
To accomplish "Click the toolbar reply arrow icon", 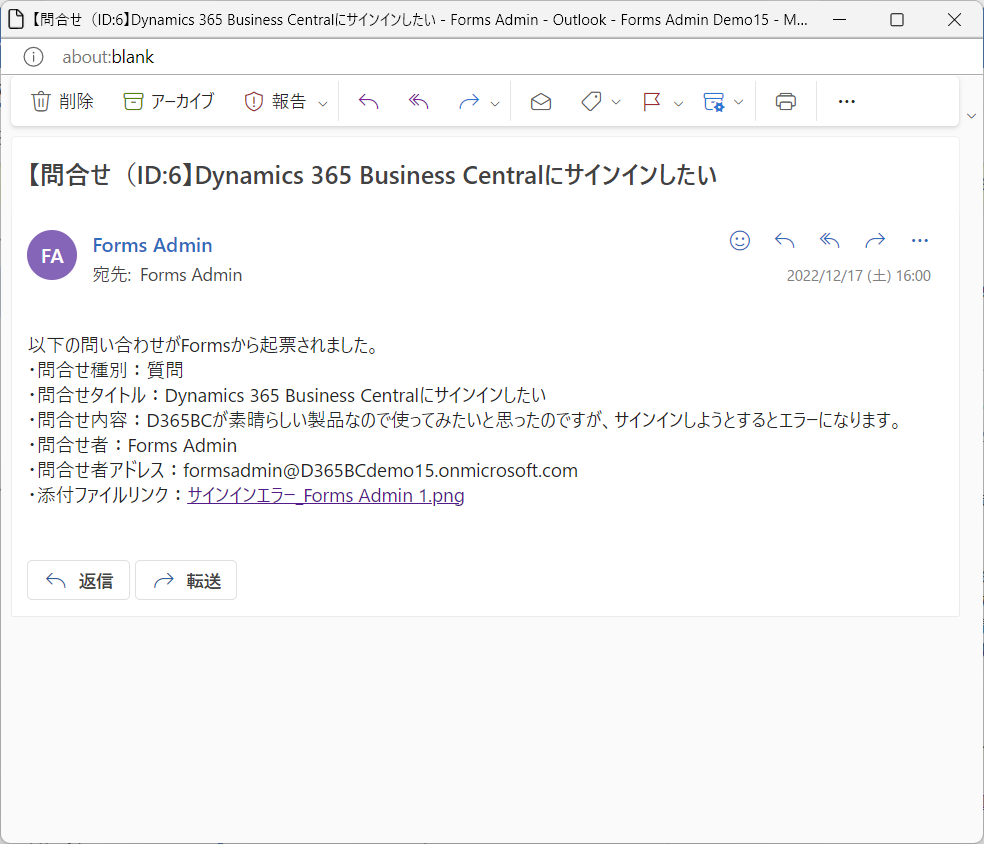I will pos(368,102).
